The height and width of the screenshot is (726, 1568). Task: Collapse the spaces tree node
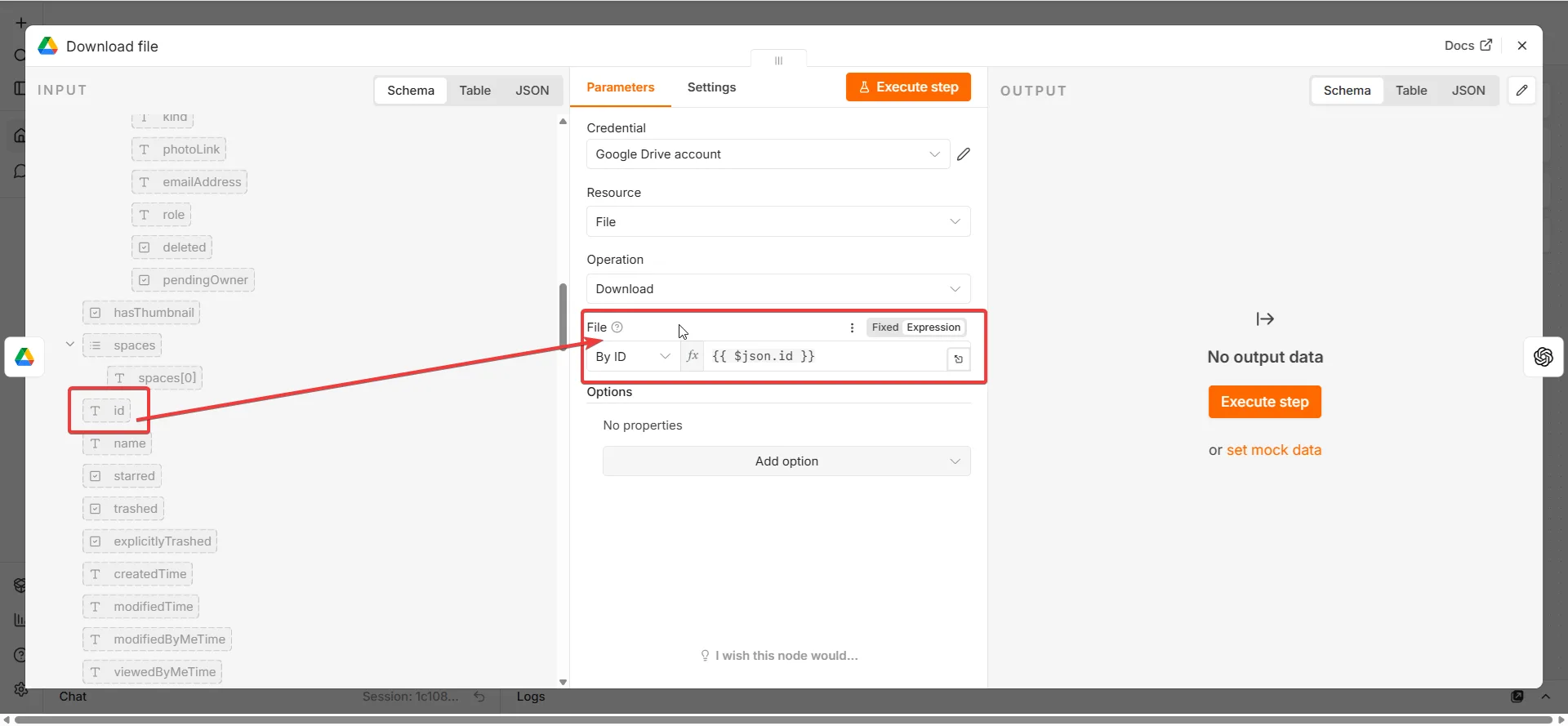70,345
